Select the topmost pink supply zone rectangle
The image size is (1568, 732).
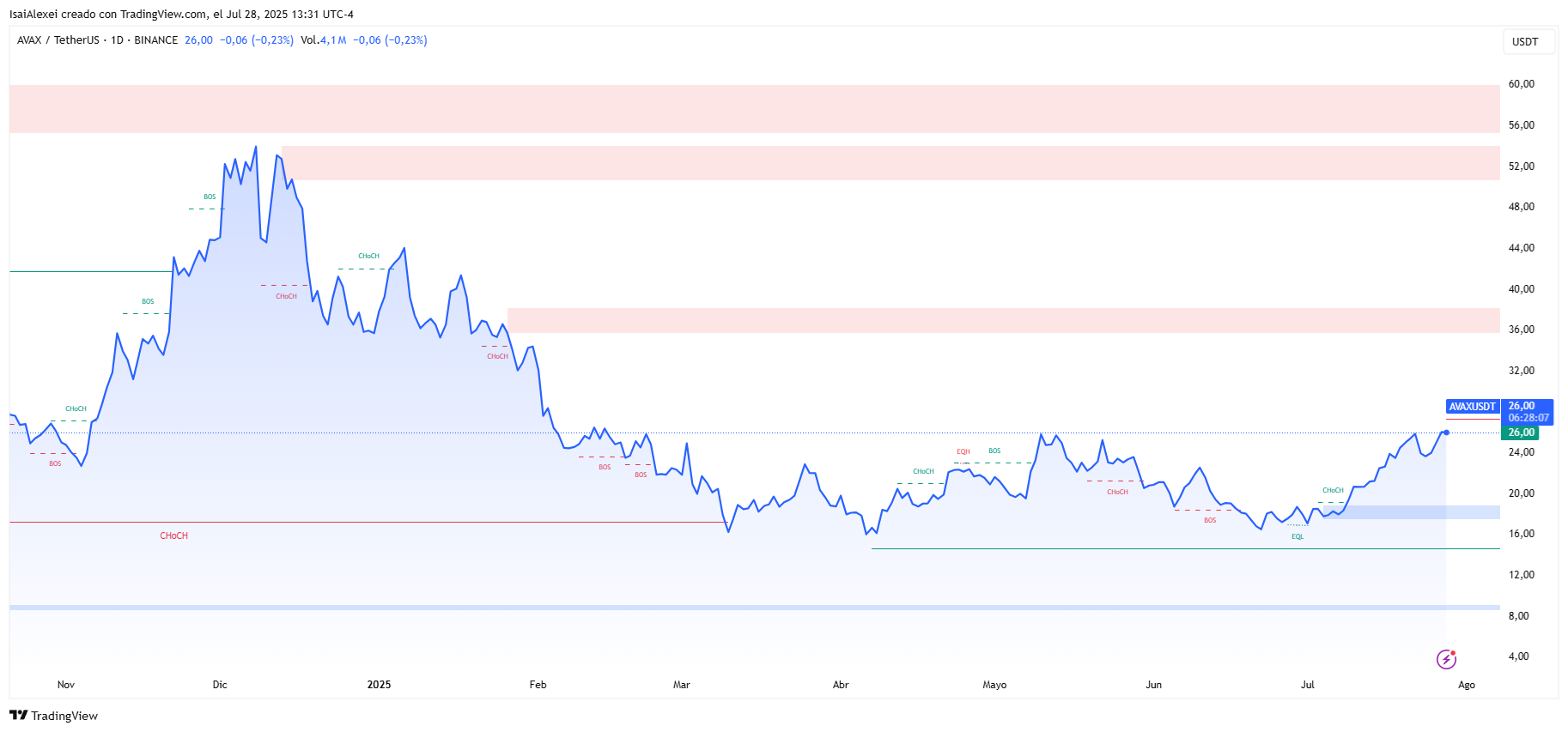(755, 109)
